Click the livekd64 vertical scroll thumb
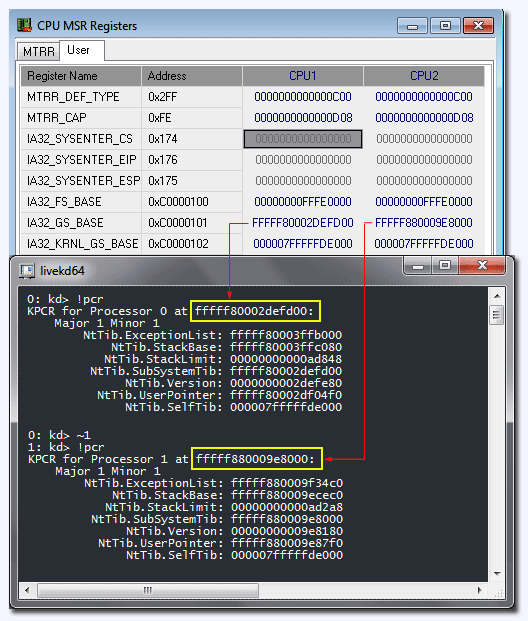The height and width of the screenshot is (621, 528). (497, 315)
